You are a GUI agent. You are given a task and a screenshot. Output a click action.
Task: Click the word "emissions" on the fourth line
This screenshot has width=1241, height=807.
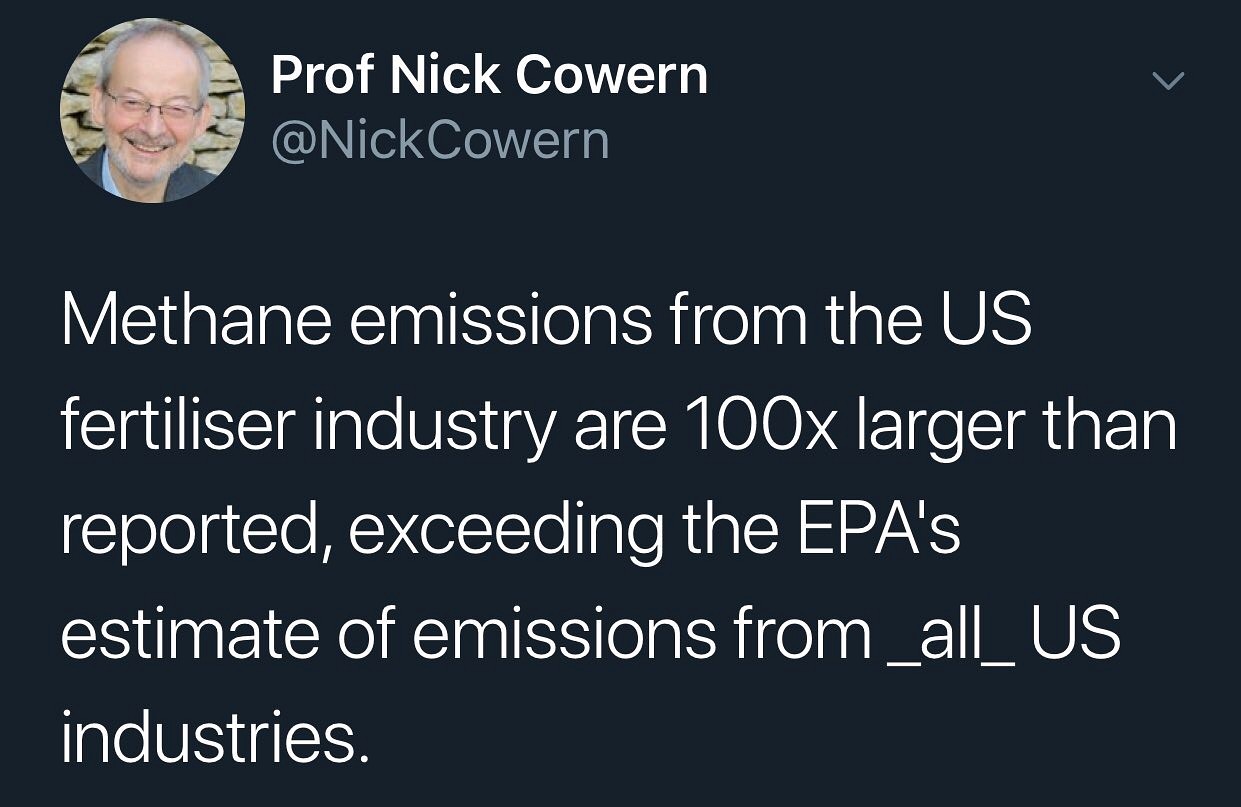tap(564, 638)
